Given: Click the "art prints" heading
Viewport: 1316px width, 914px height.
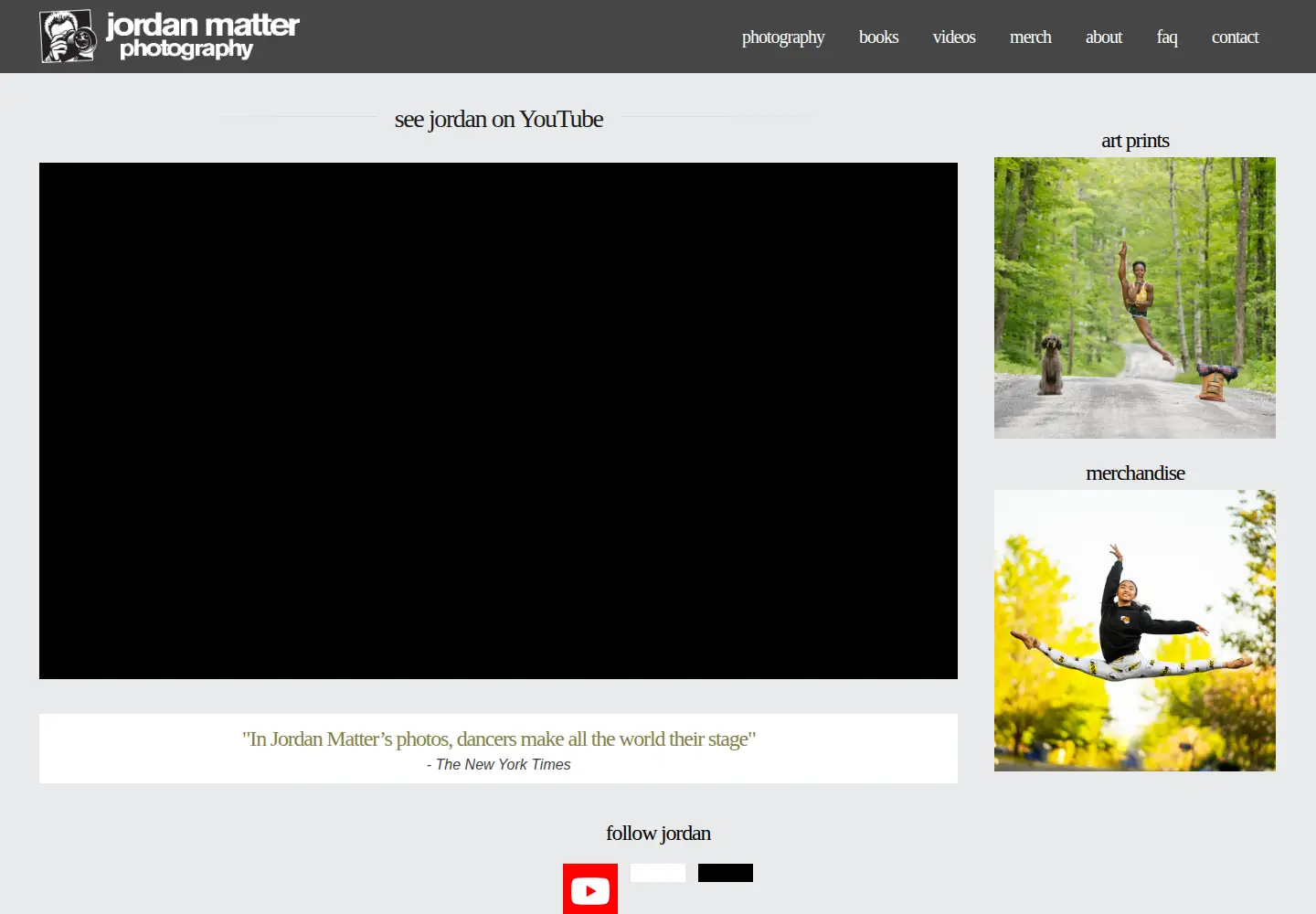Looking at the screenshot, I should click(x=1135, y=141).
